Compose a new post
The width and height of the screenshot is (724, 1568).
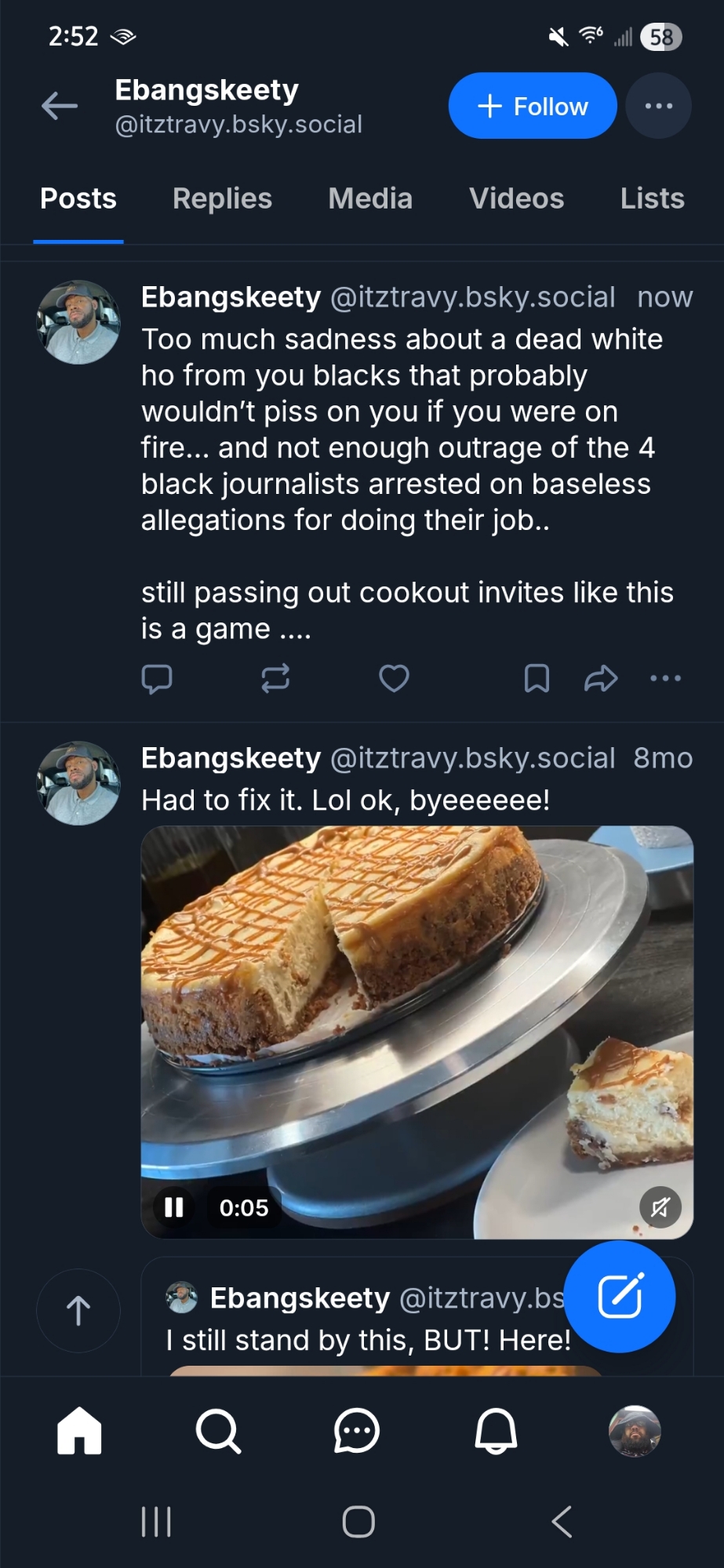click(x=620, y=1297)
